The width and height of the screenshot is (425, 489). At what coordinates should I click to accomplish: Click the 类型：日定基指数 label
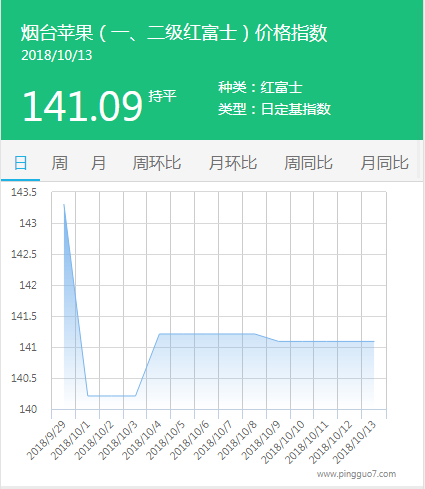click(x=274, y=109)
